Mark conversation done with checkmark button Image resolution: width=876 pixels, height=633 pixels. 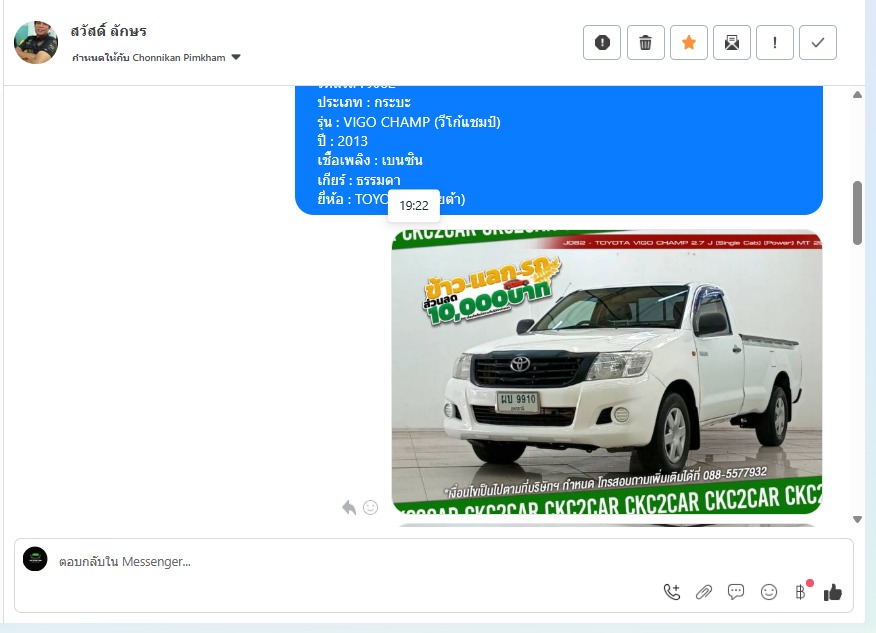[x=817, y=42]
